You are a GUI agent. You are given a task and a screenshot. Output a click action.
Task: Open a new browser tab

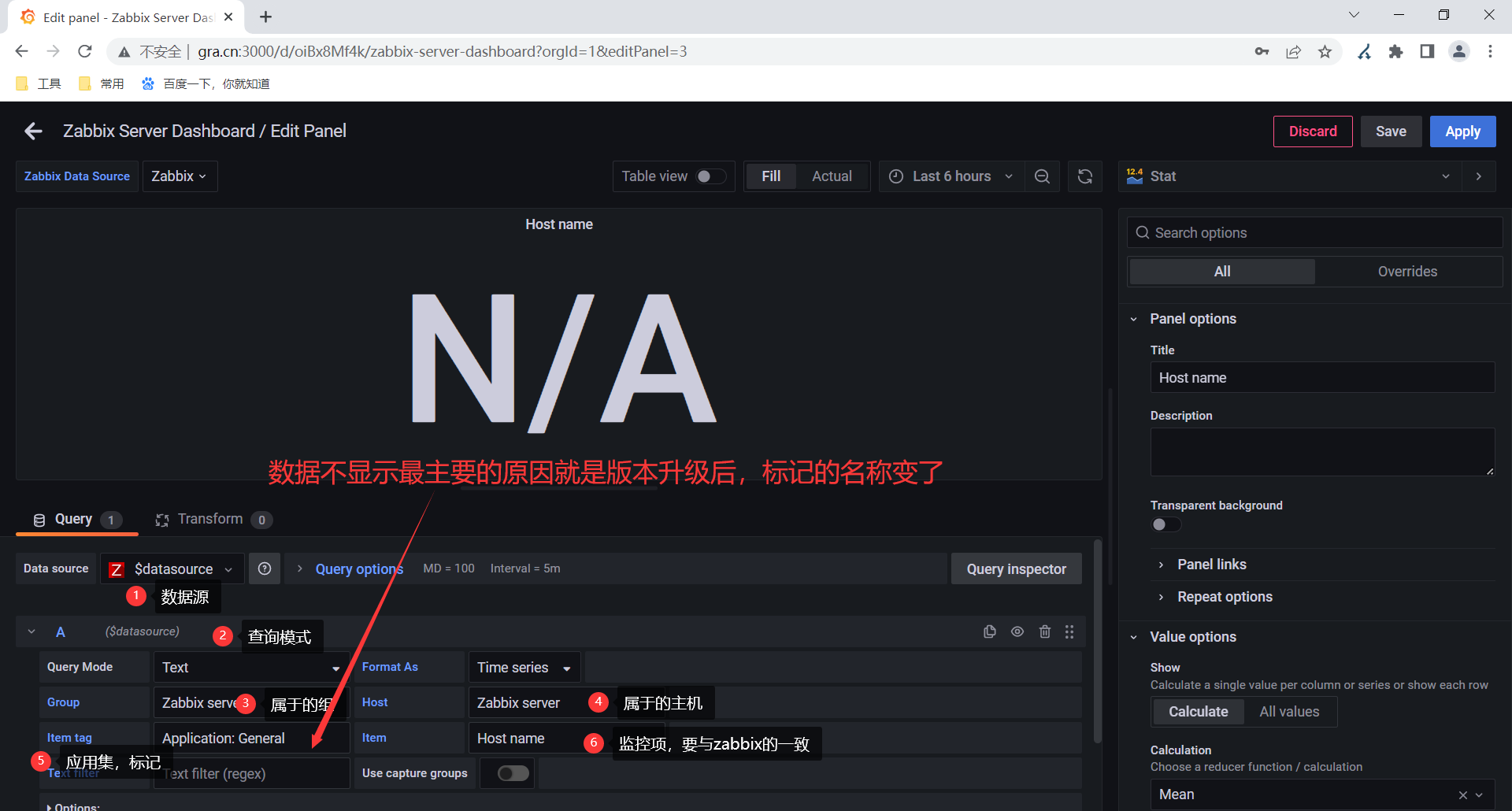[x=266, y=17]
